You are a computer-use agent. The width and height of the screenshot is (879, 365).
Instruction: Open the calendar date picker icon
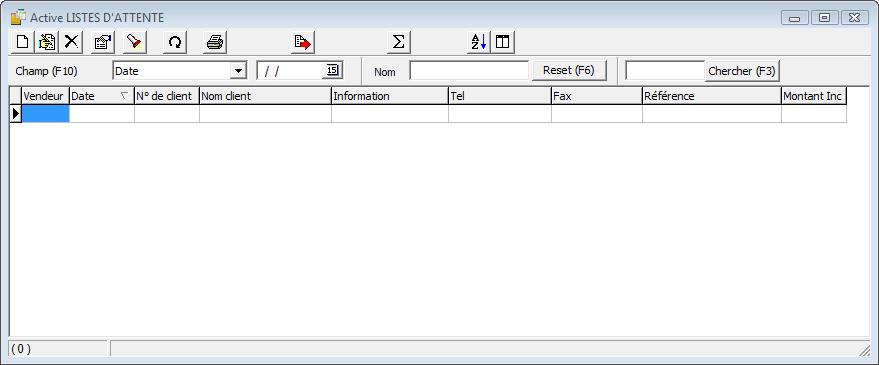point(332,71)
